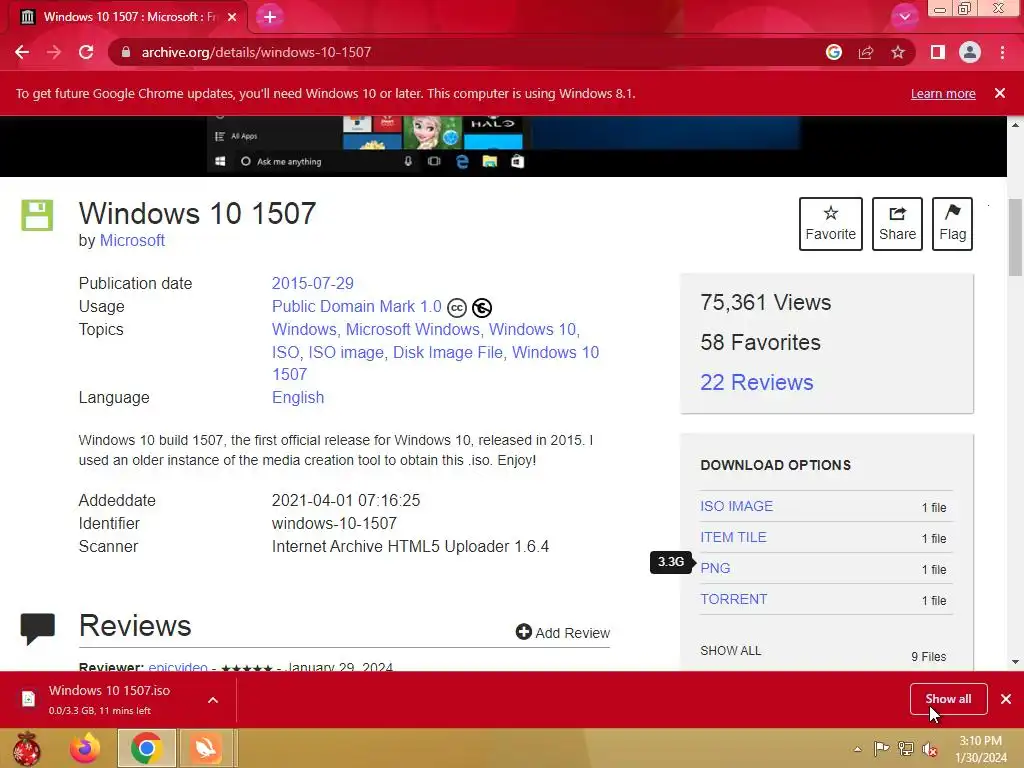Close the downloads bar
The image size is (1024, 768).
click(1006, 699)
